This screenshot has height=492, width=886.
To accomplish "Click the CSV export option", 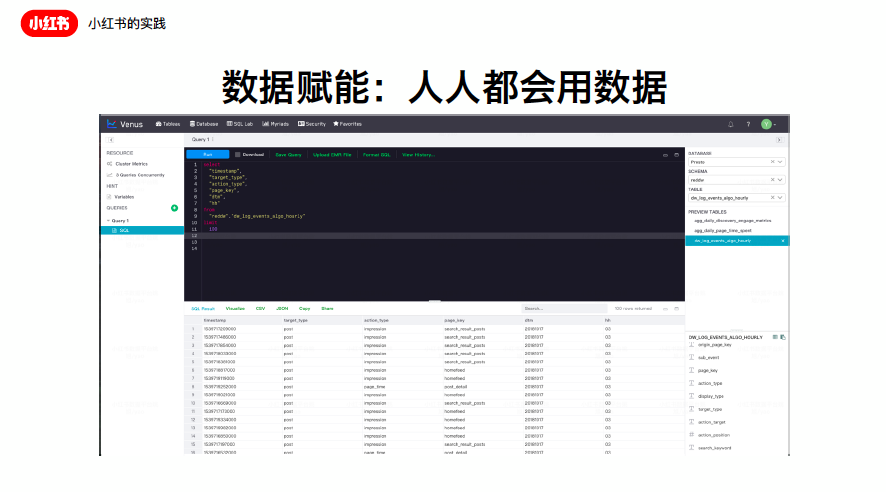I will pyautogui.click(x=260, y=308).
